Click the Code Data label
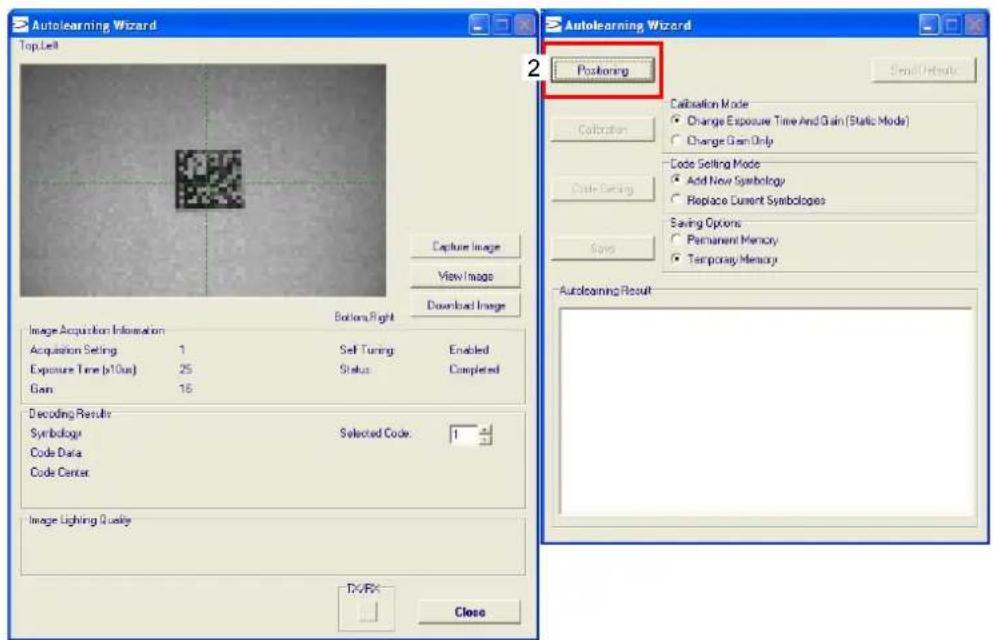The width and height of the screenshot is (993, 640). tap(56, 453)
